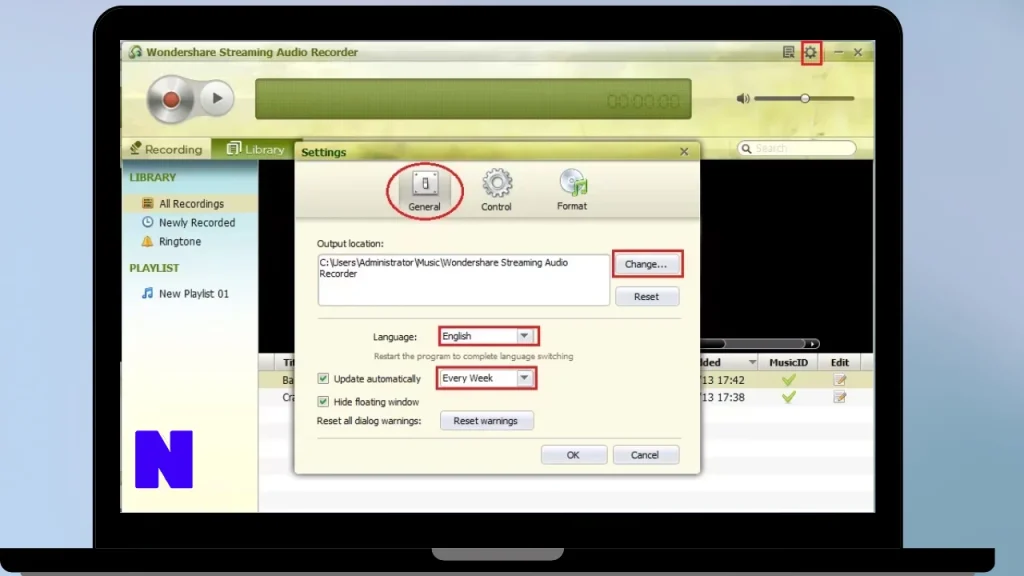The image size is (1024, 576).
Task: Click the search magnifier icon
Action: coord(746,149)
